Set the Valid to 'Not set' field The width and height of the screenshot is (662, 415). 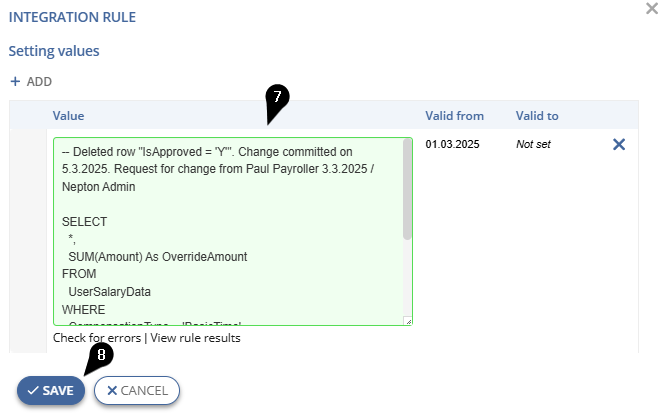pos(533,144)
